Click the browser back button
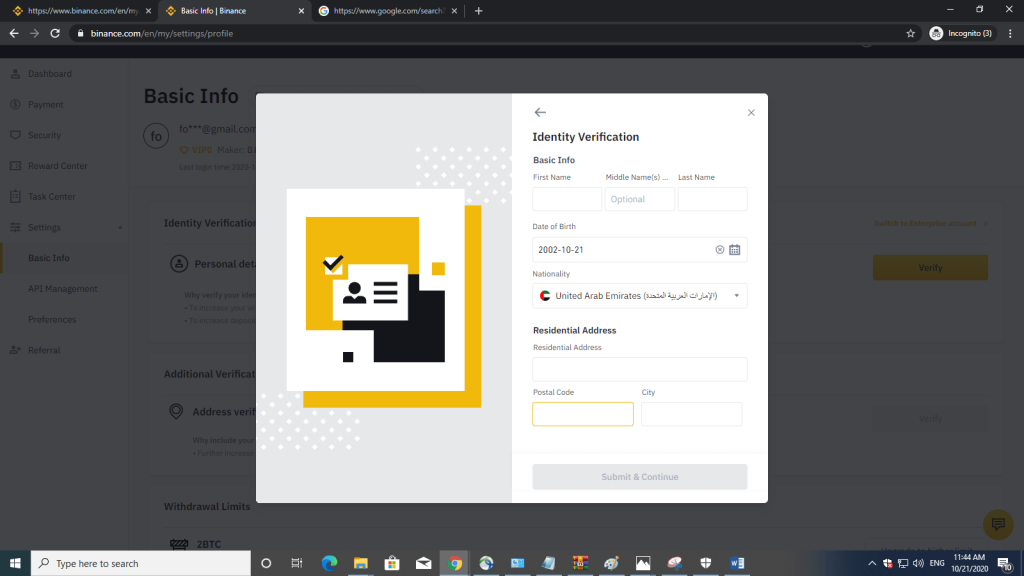1024x576 pixels. pos(14,33)
